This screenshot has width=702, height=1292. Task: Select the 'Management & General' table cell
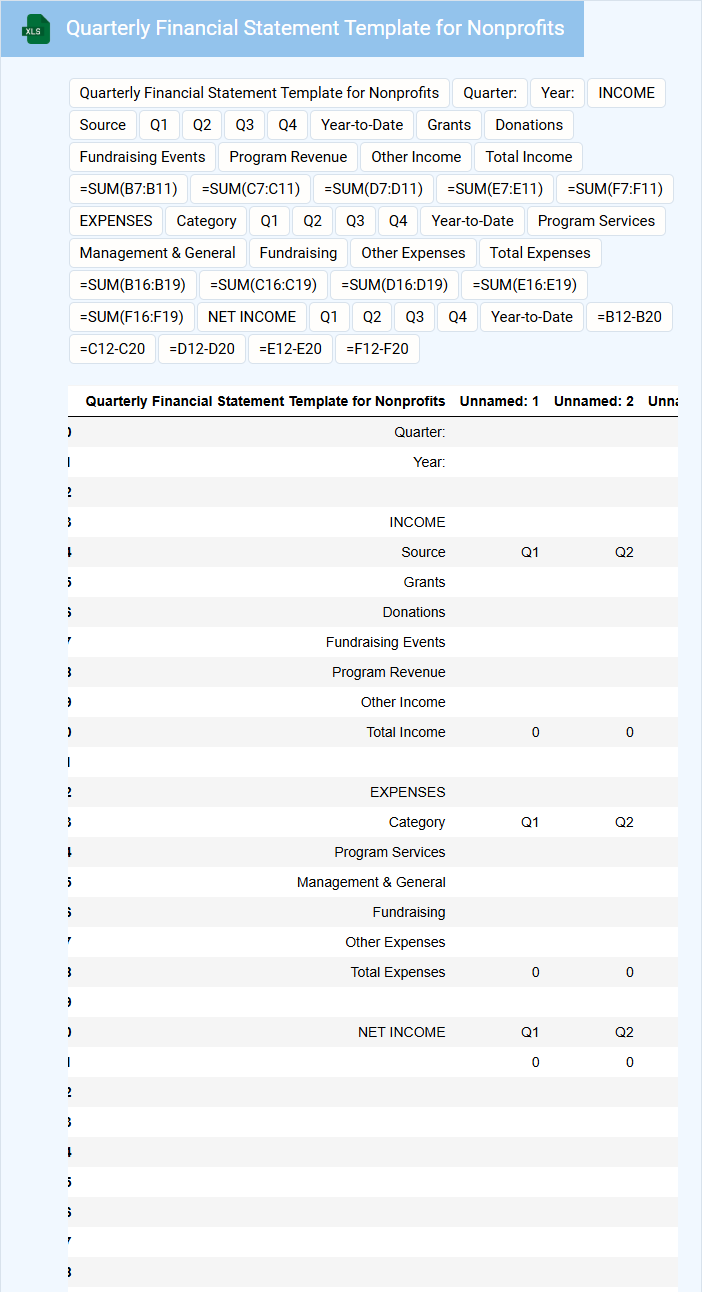[371, 882]
